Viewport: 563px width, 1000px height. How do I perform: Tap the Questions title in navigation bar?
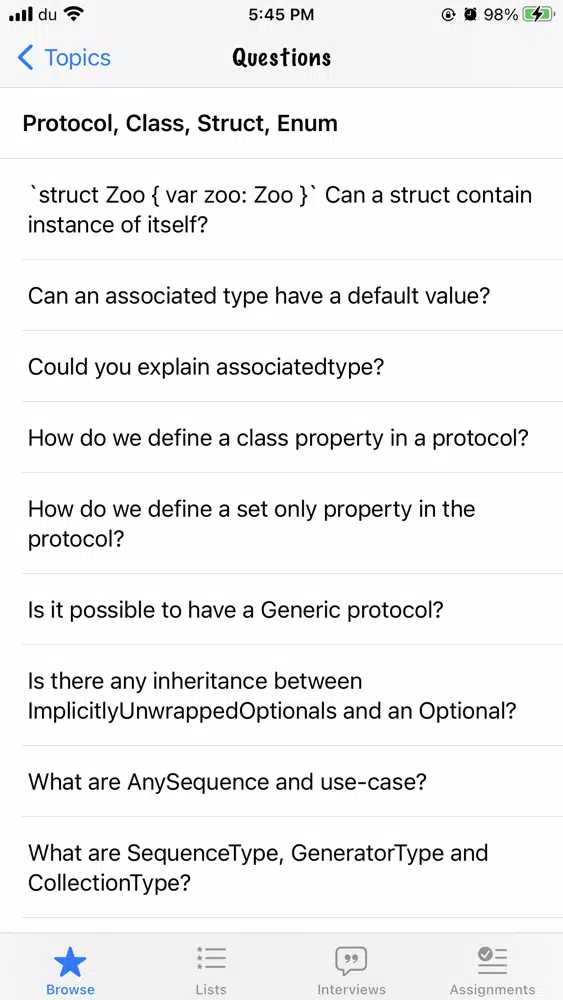click(281, 57)
